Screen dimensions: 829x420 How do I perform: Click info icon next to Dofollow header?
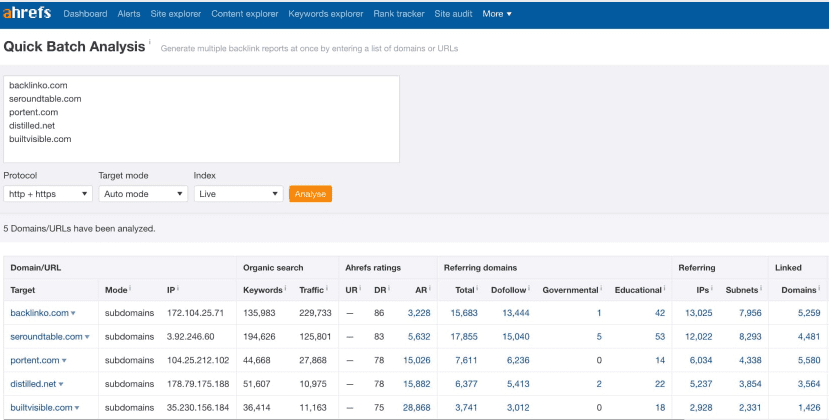pyautogui.click(x=529, y=288)
